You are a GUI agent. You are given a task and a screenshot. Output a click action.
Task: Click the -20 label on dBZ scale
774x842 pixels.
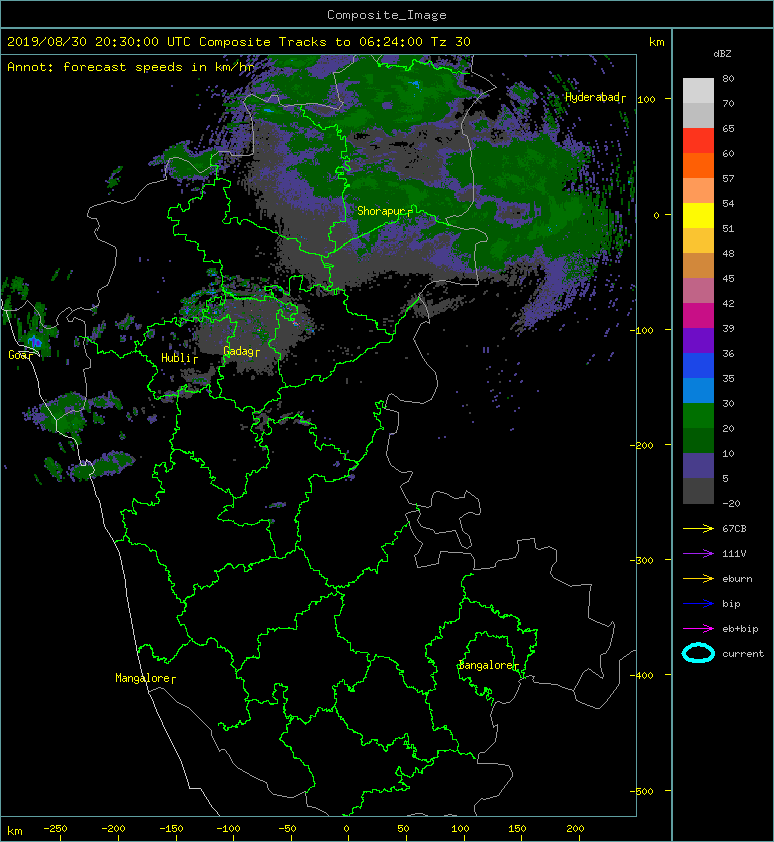731,503
